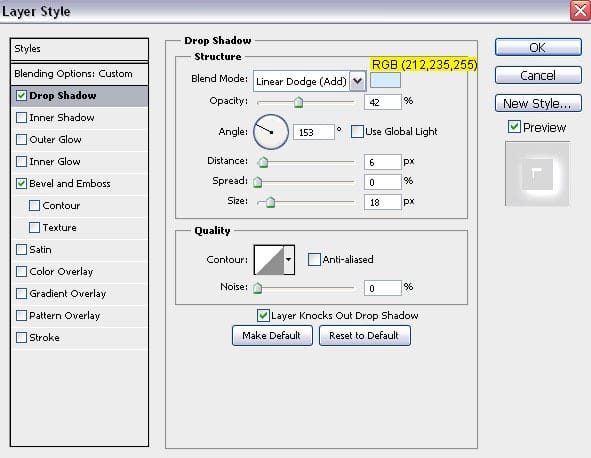Check the Anti-aliased option
This screenshot has height=458, width=591.
point(314,259)
